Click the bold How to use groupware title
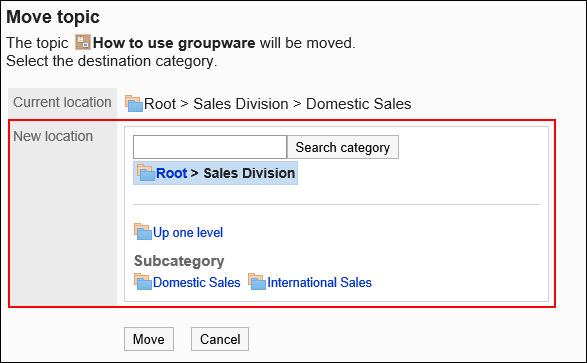Screen dimensions: 587x363 [174, 43]
